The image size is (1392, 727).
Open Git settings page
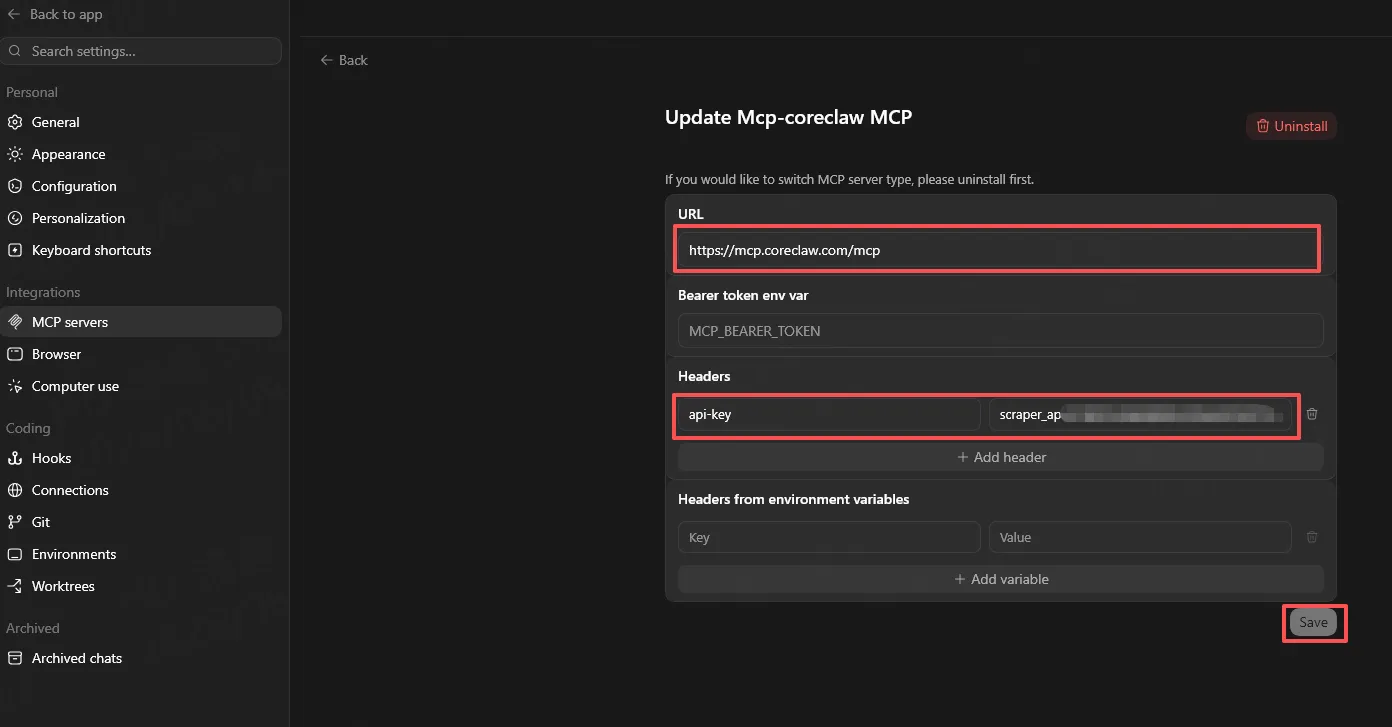coord(141,522)
